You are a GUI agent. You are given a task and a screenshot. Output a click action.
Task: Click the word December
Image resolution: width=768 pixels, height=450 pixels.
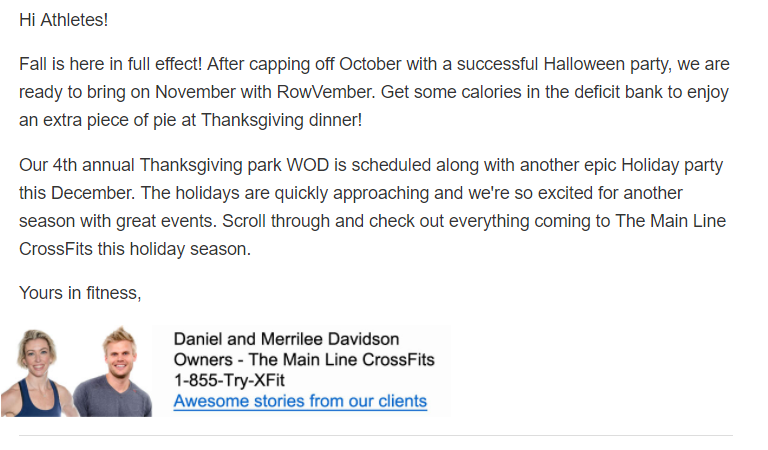click(x=93, y=193)
